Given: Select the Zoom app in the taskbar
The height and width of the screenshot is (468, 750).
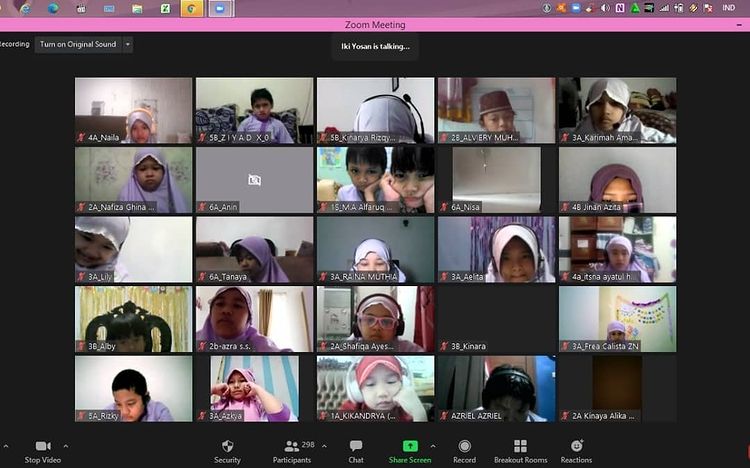Looking at the screenshot, I should tap(219, 8).
